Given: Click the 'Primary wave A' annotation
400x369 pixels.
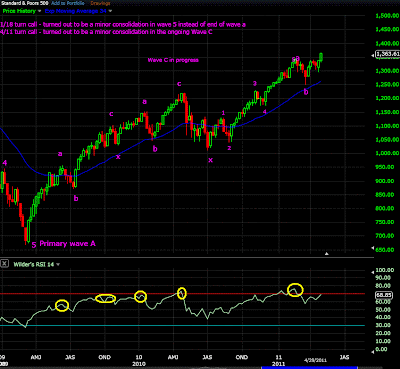Looking at the screenshot, I should 67,244.
